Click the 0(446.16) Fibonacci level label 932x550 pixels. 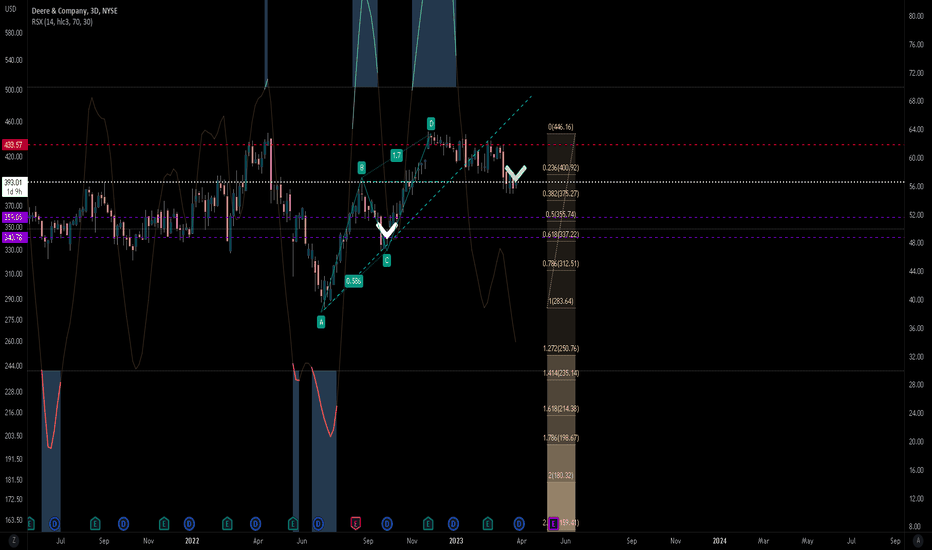pos(561,127)
